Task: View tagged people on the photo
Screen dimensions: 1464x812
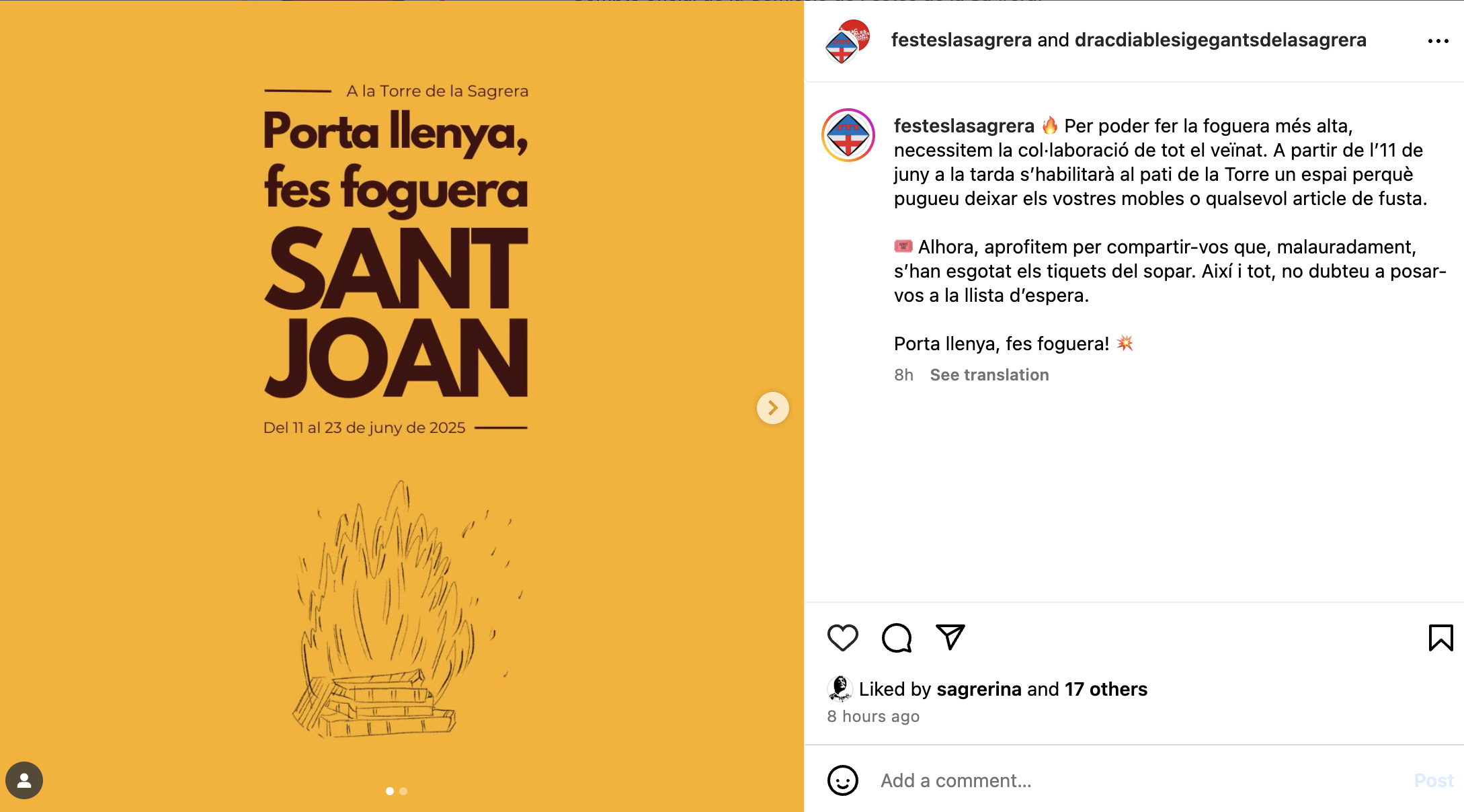Action: (x=24, y=780)
